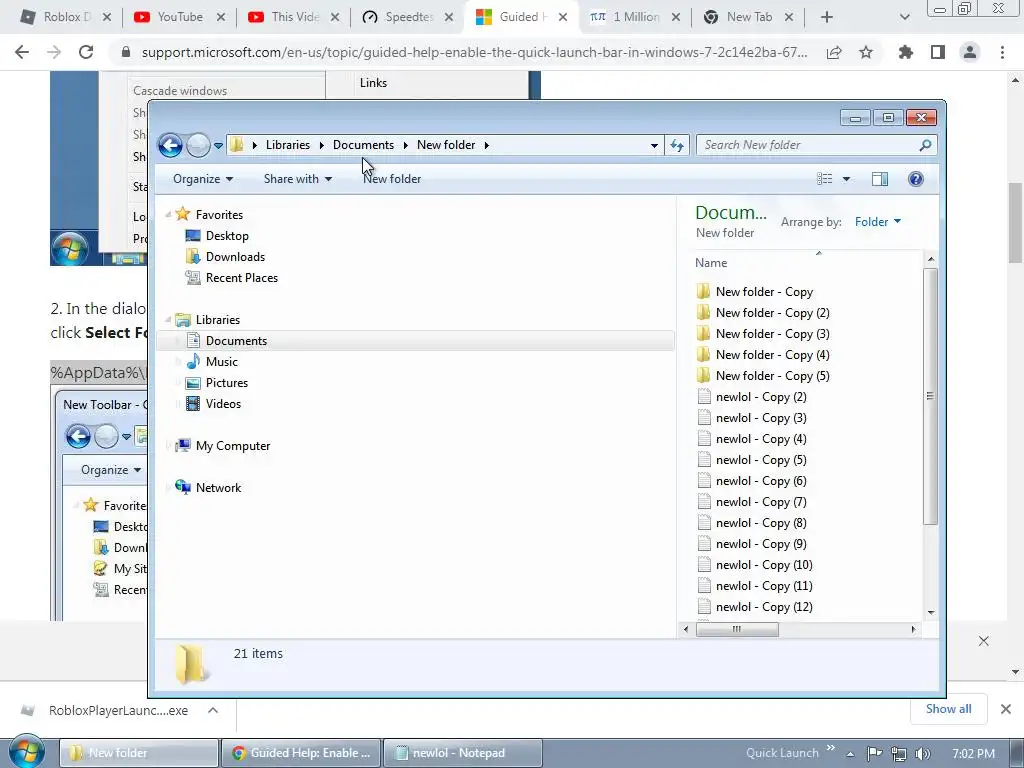Click the volume speaker tray icon
The width and height of the screenshot is (1024, 768).
click(x=922, y=754)
